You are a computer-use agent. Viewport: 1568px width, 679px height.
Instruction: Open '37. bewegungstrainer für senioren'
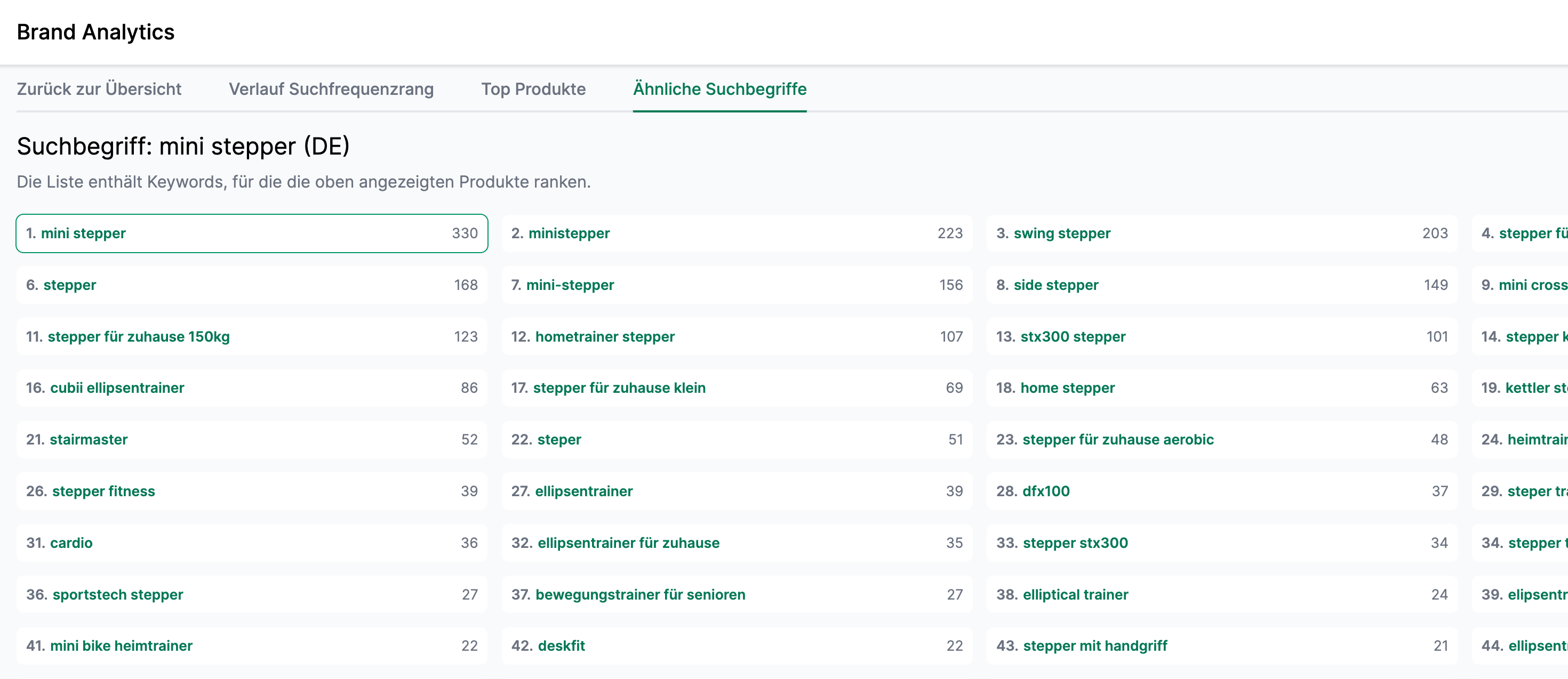pos(737,594)
